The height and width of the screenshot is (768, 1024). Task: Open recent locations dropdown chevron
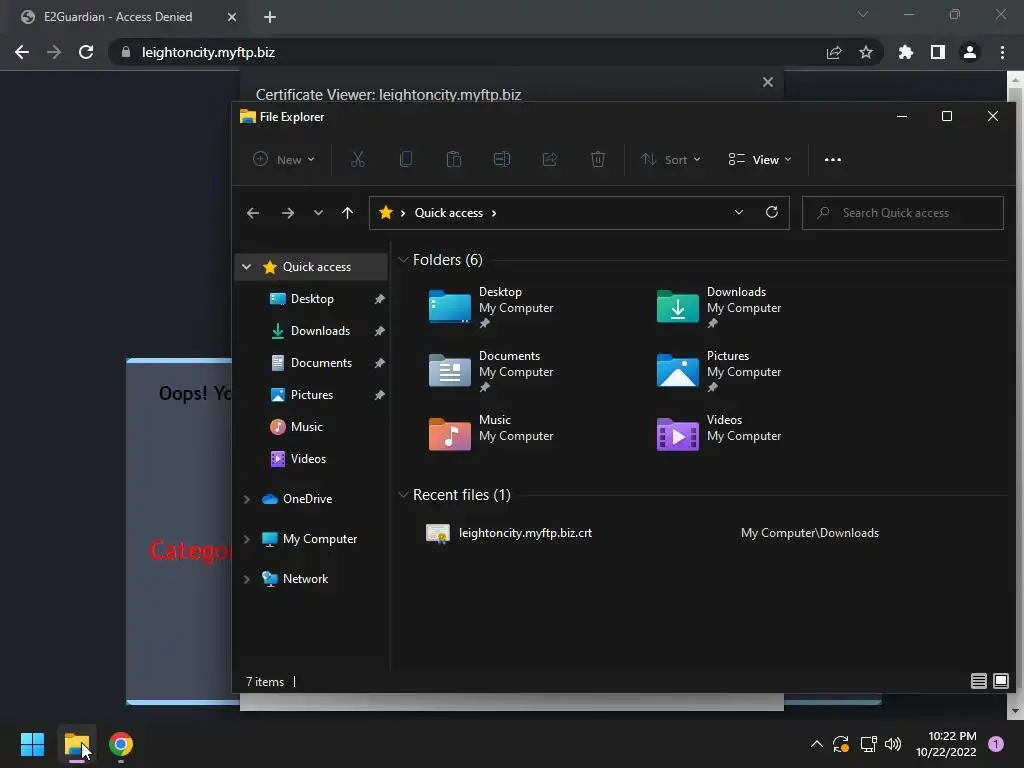318,213
